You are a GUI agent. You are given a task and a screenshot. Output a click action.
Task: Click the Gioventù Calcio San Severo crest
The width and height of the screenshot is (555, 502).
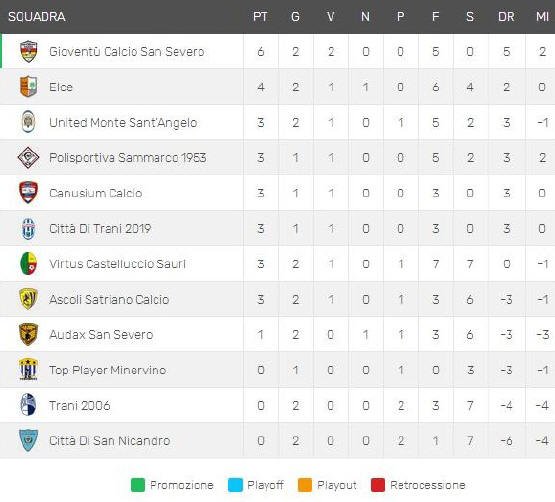point(28,51)
